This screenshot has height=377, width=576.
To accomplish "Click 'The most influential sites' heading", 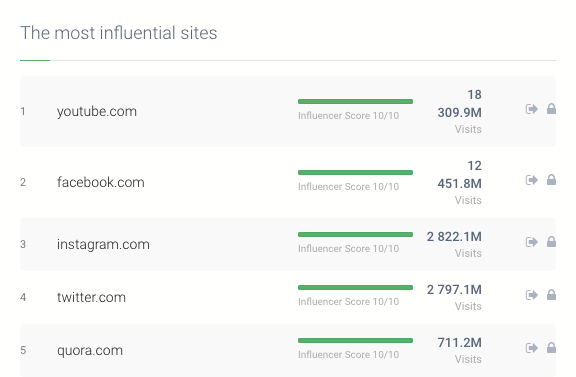I will (119, 33).
